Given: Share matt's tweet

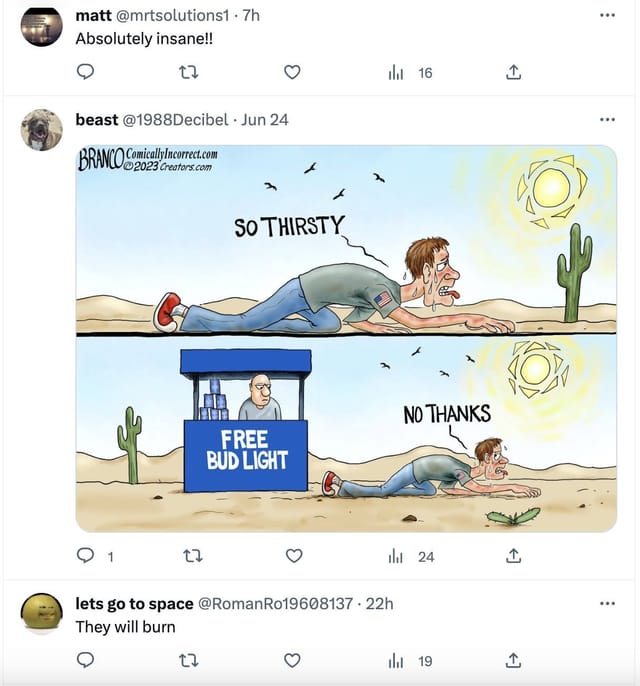Looking at the screenshot, I should [x=513, y=72].
